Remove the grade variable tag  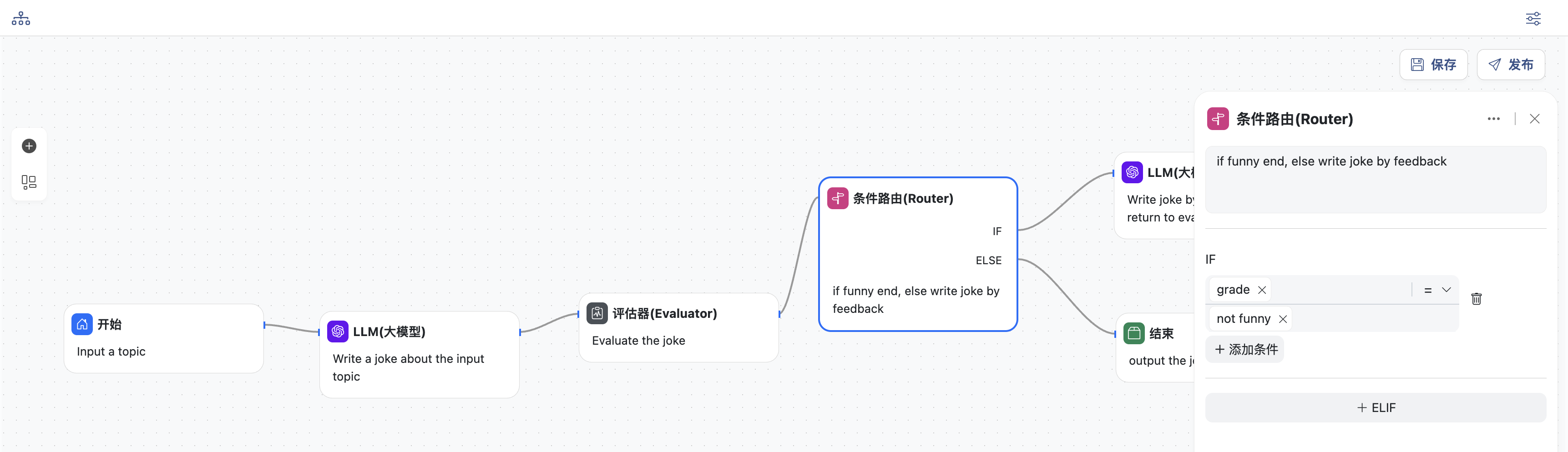[x=1262, y=290]
